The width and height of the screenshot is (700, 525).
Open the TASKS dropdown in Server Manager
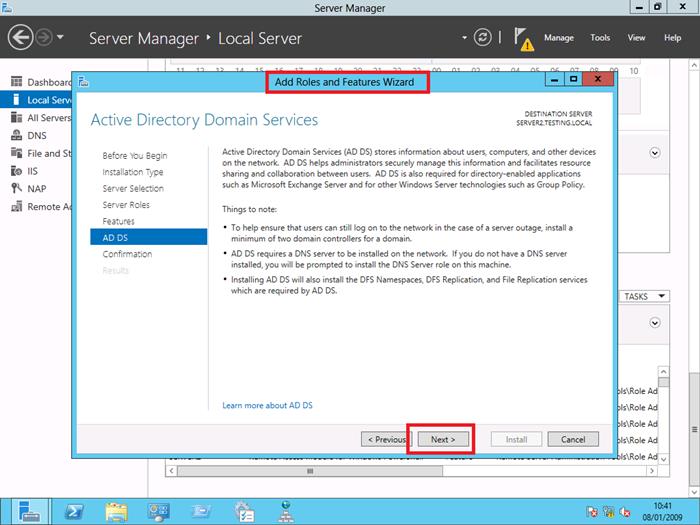tap(644, 296)
